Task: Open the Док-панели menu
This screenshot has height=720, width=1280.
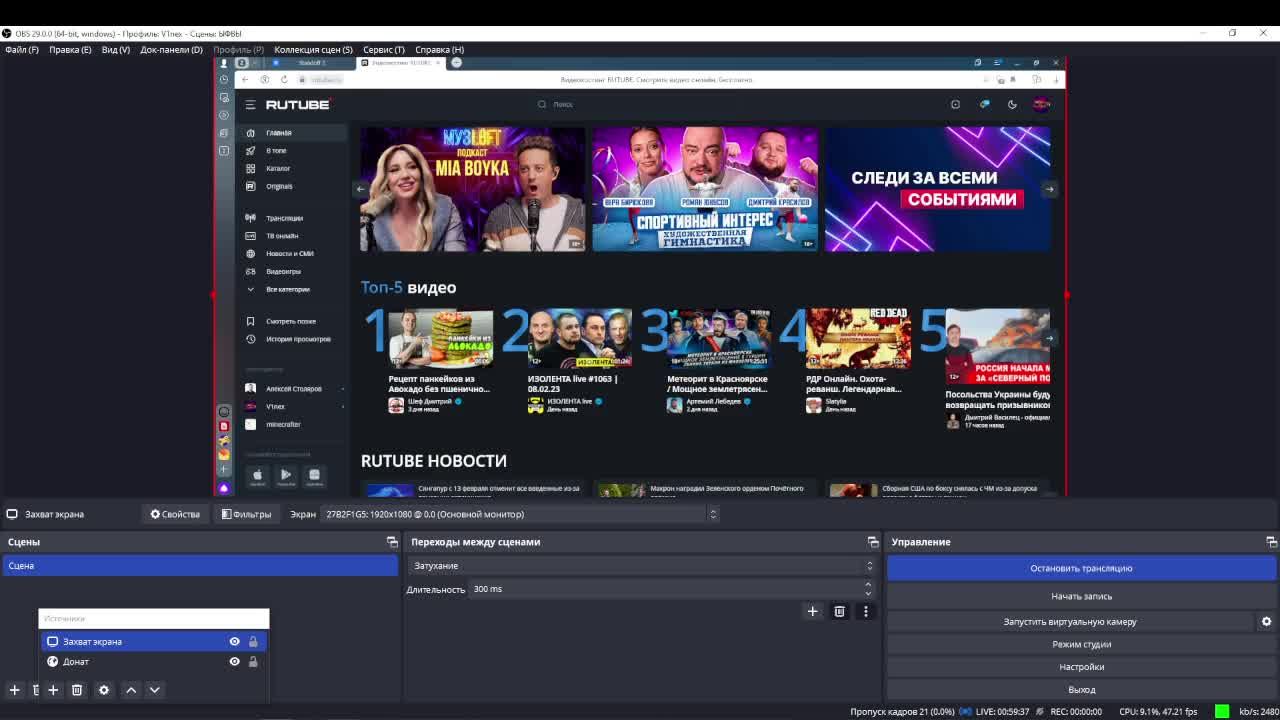Action: pos(171,49)
